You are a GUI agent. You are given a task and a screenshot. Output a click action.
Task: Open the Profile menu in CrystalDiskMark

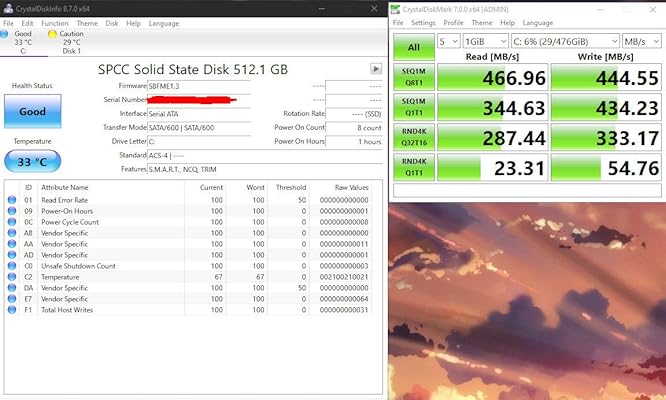click(x=453, y=23)
